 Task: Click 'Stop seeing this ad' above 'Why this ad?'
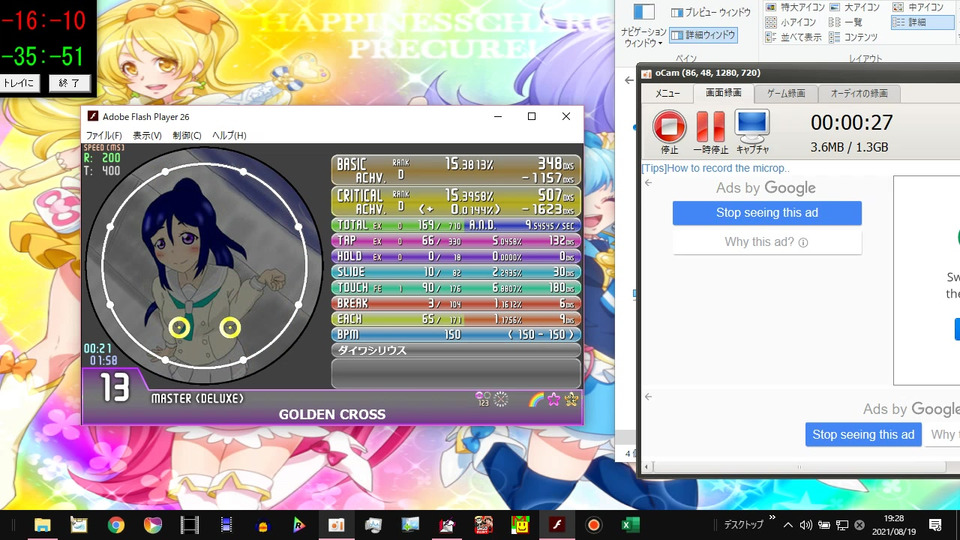(x=767, y=213)
